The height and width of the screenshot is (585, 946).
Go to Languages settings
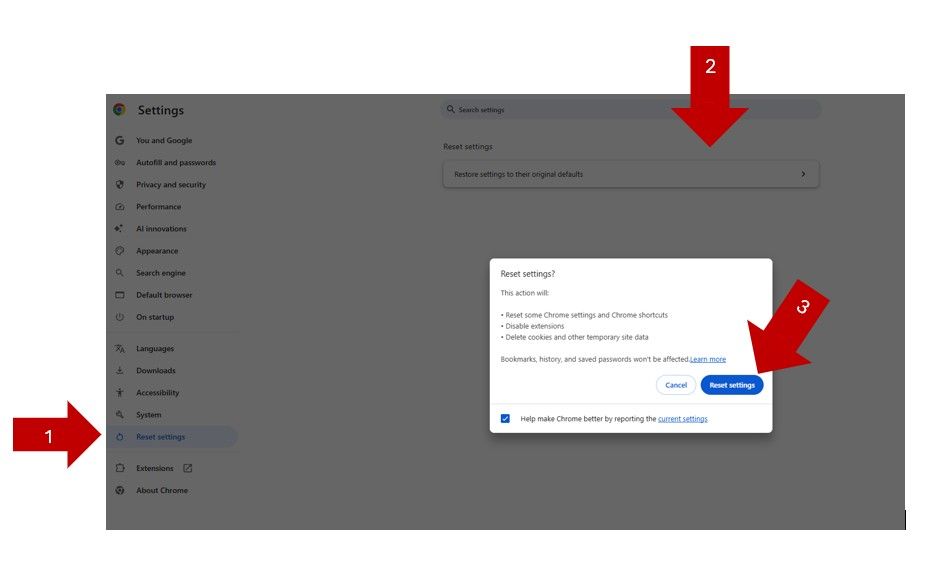point(155,349)
